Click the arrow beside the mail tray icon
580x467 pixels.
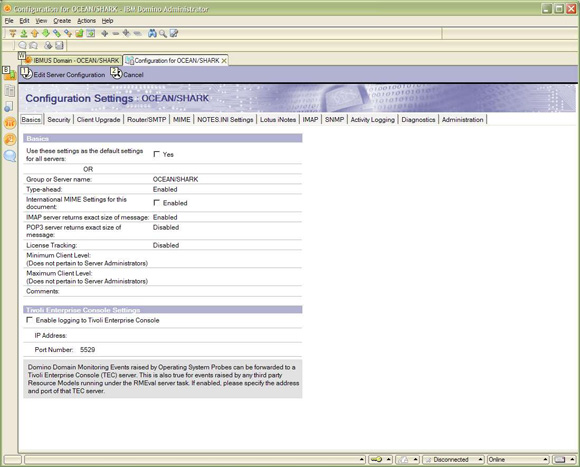click(x=572, y=460)
